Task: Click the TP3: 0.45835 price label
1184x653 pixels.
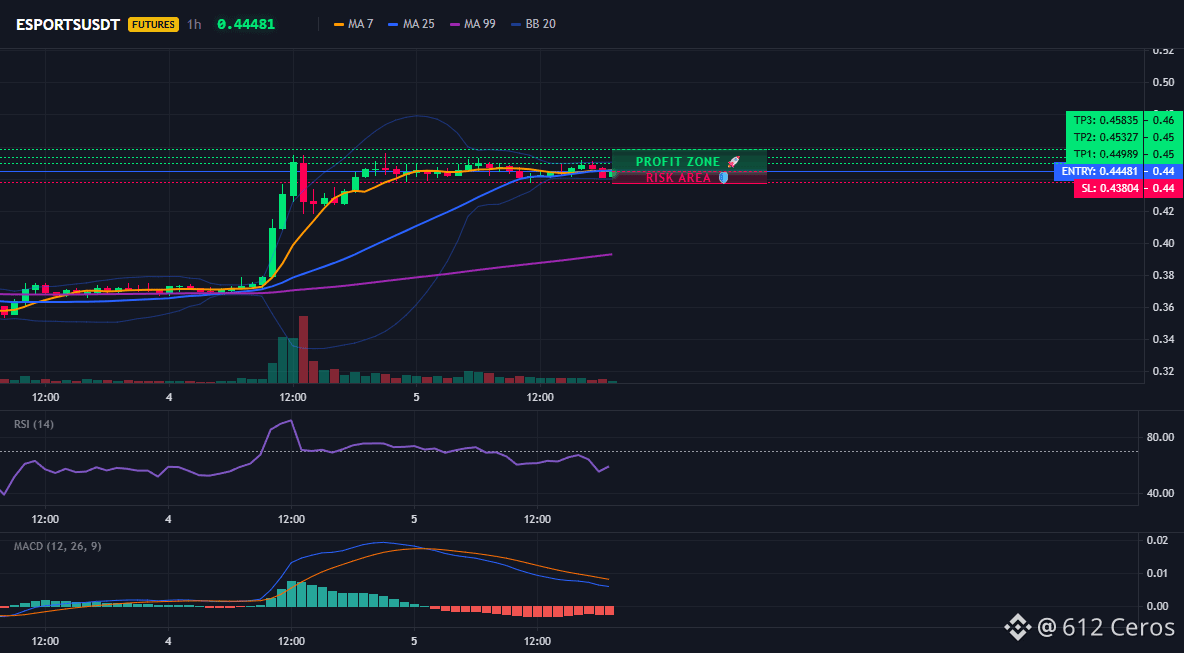Action: click(1104, 120)
